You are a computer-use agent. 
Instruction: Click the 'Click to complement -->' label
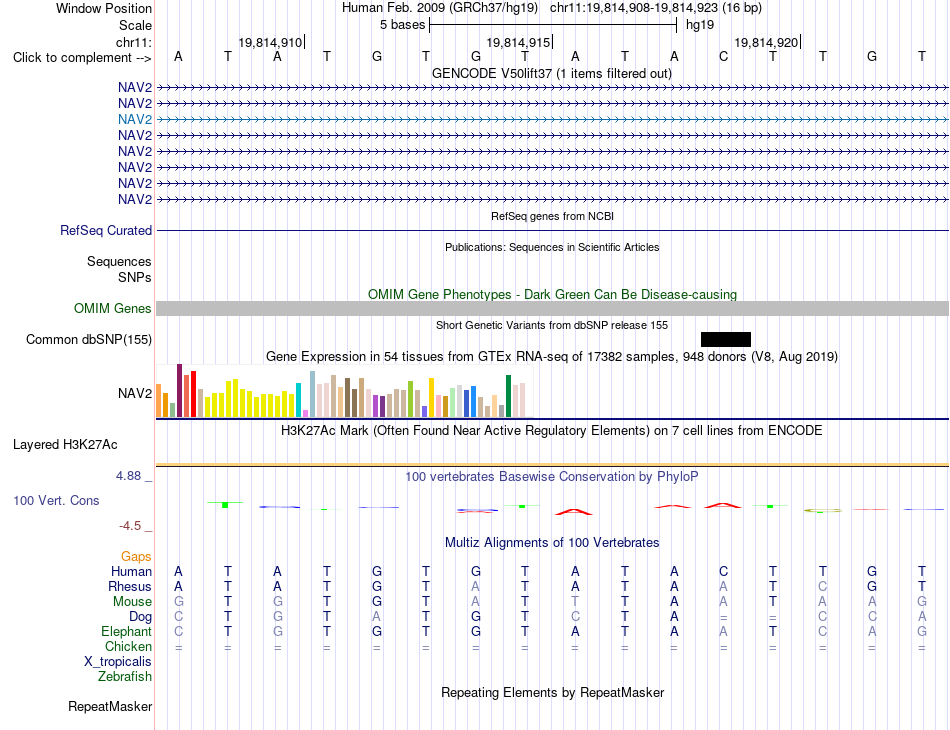coord(82,58)
